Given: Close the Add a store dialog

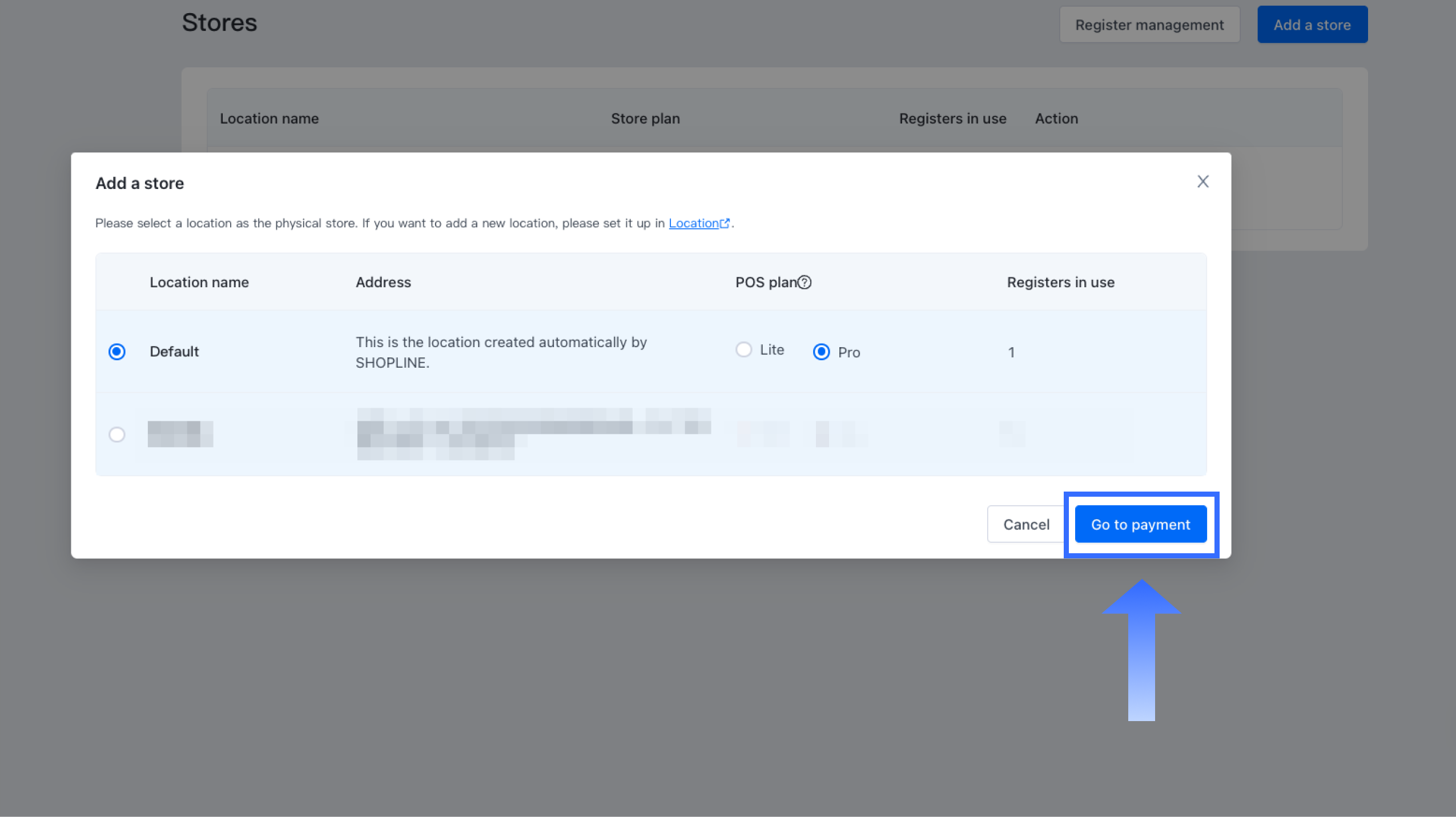Looking at the screenshot, I should click(1202, 182).
